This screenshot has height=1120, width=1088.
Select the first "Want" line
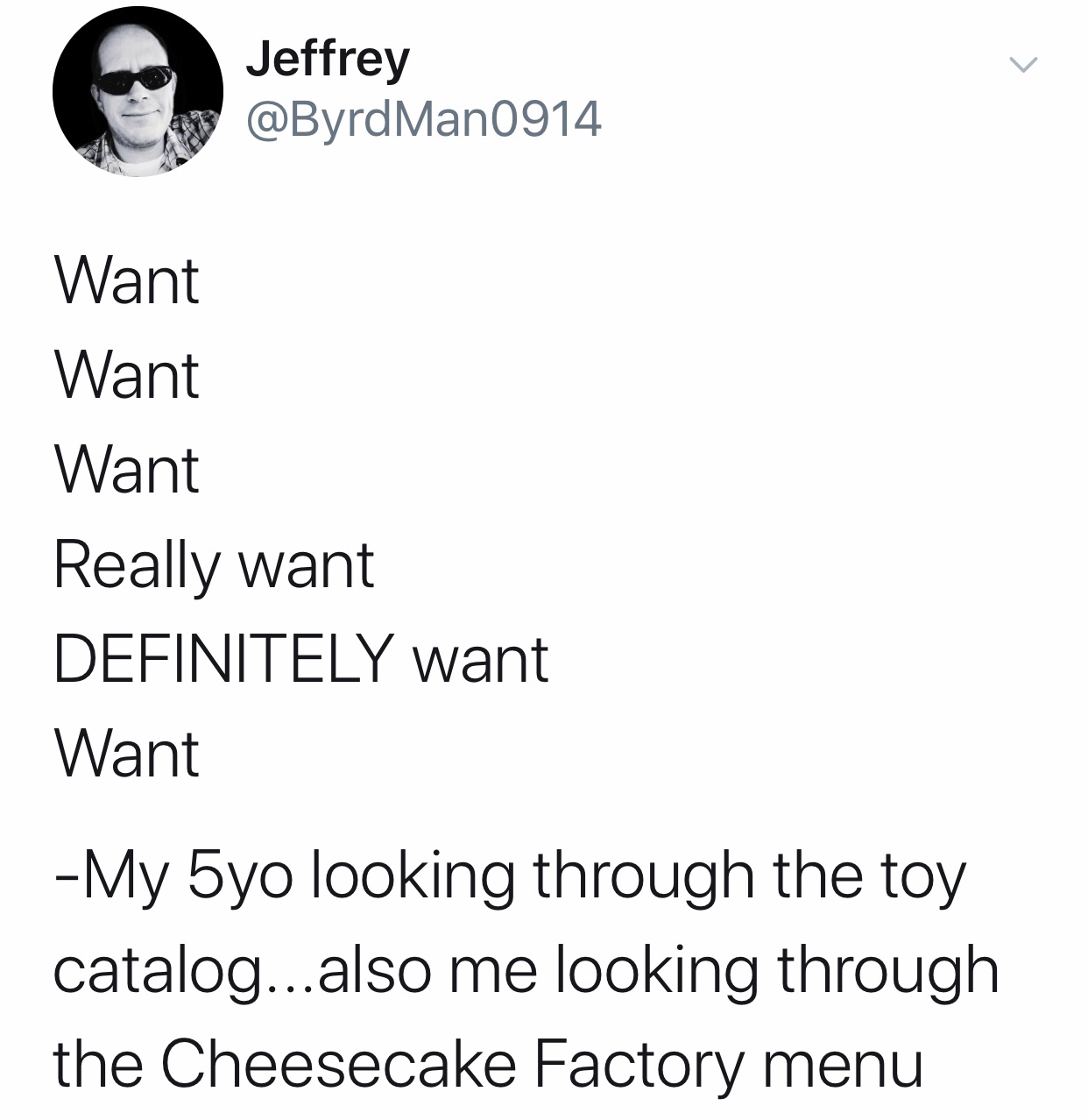127,281
